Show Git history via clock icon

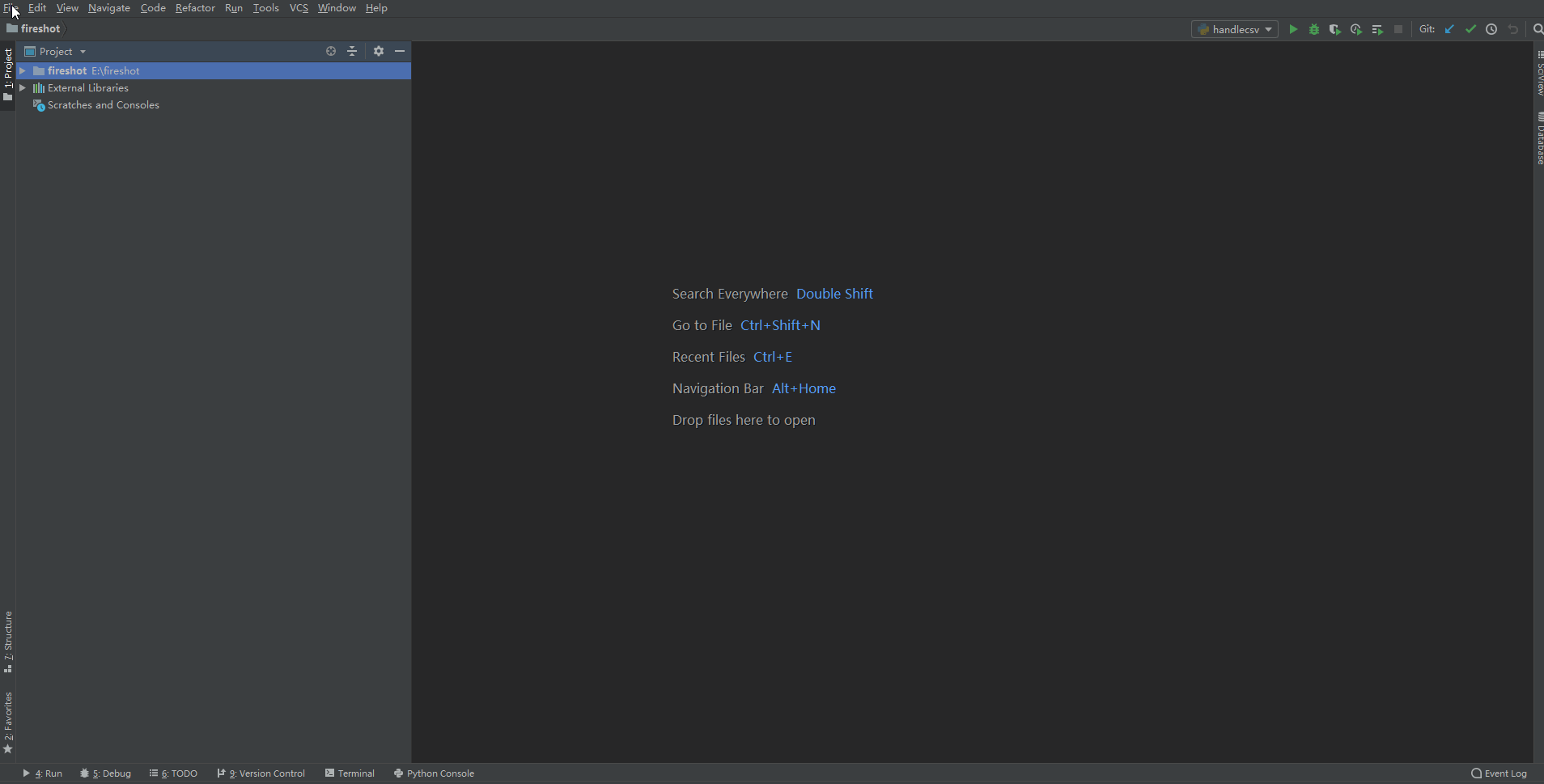pyautogui.click(x=1491, y=29)
